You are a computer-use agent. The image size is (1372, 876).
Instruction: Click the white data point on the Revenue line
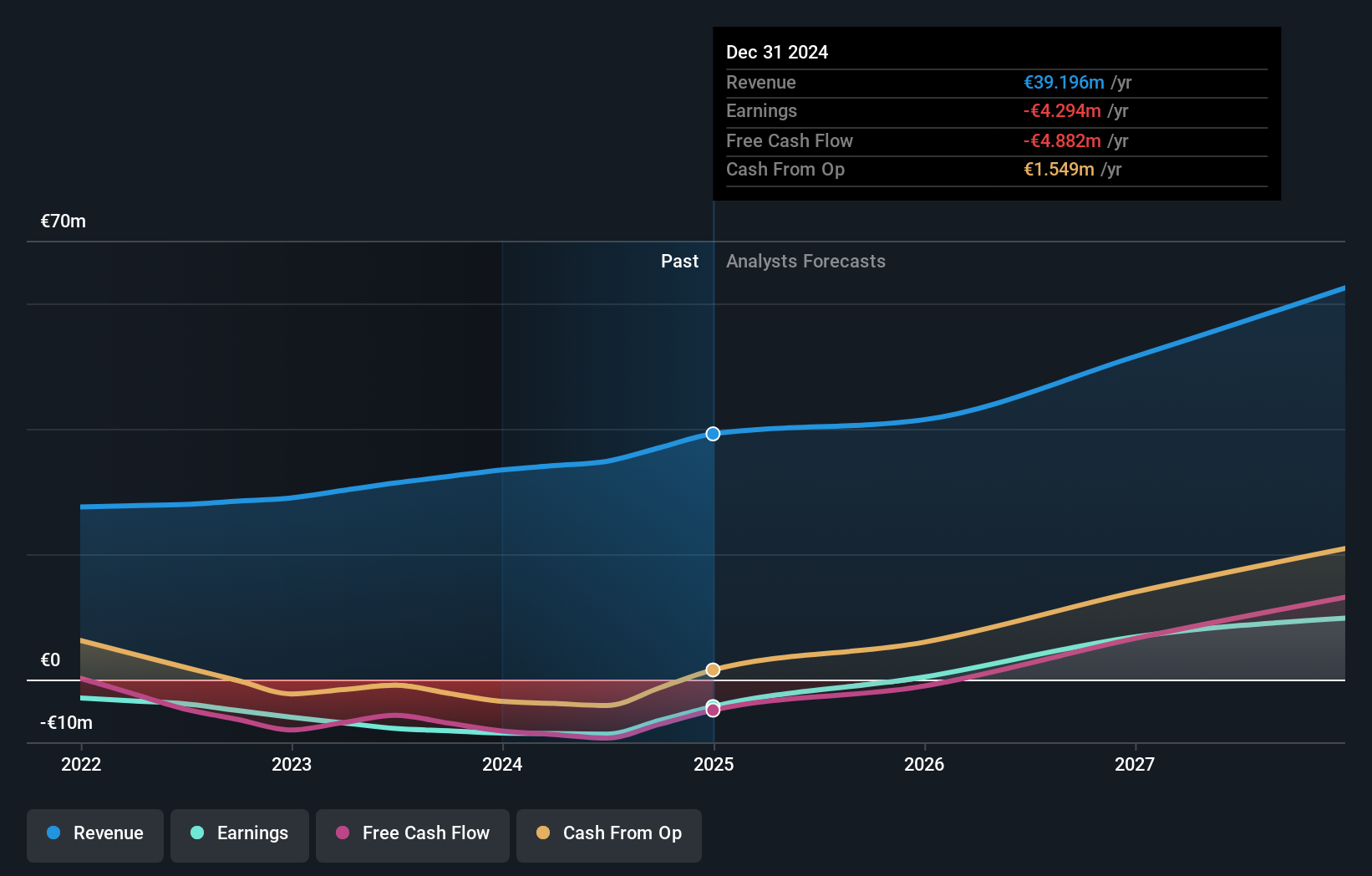(713, 434)
